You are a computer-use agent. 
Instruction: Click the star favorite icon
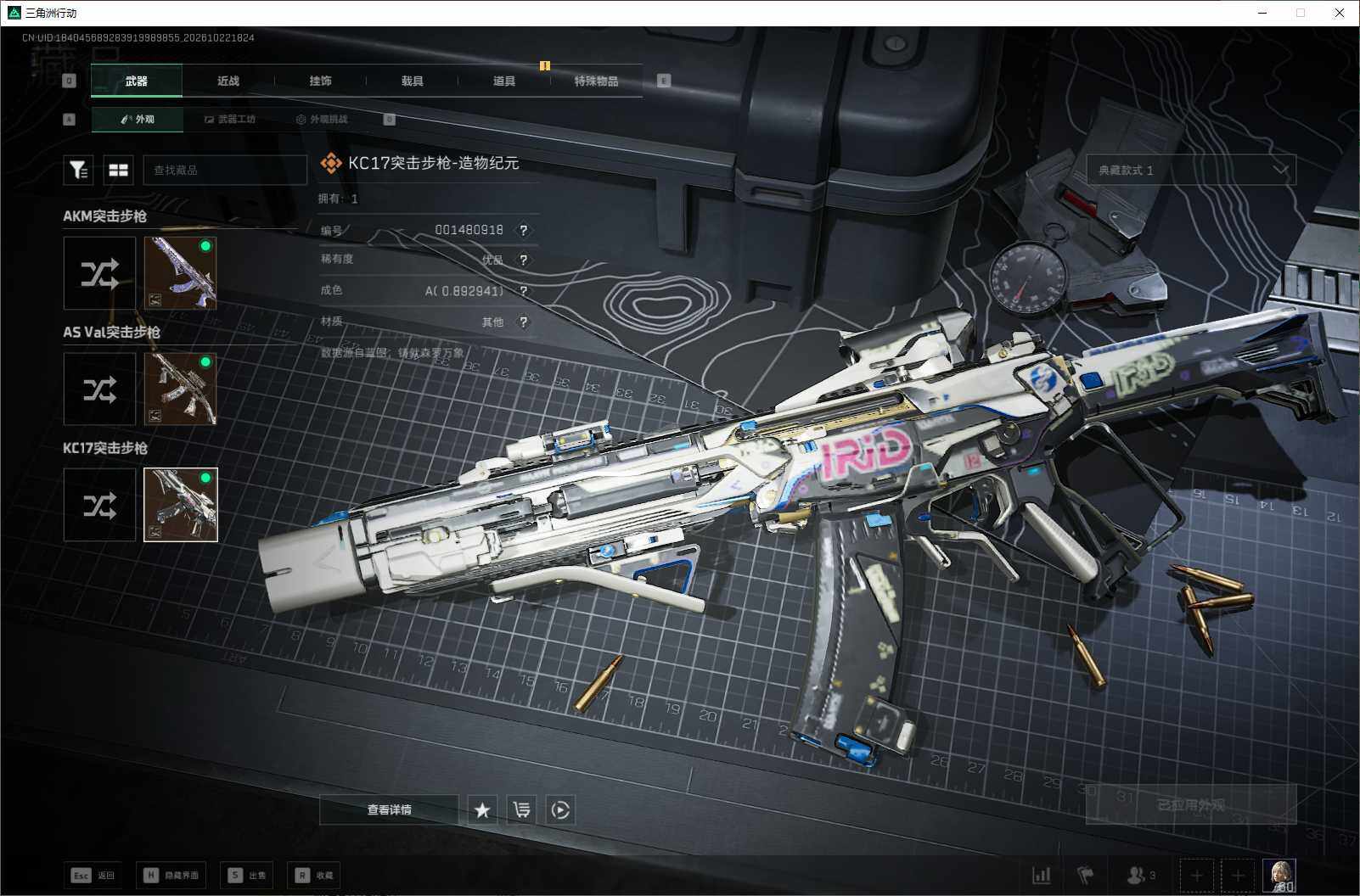[x=482, y=809]
